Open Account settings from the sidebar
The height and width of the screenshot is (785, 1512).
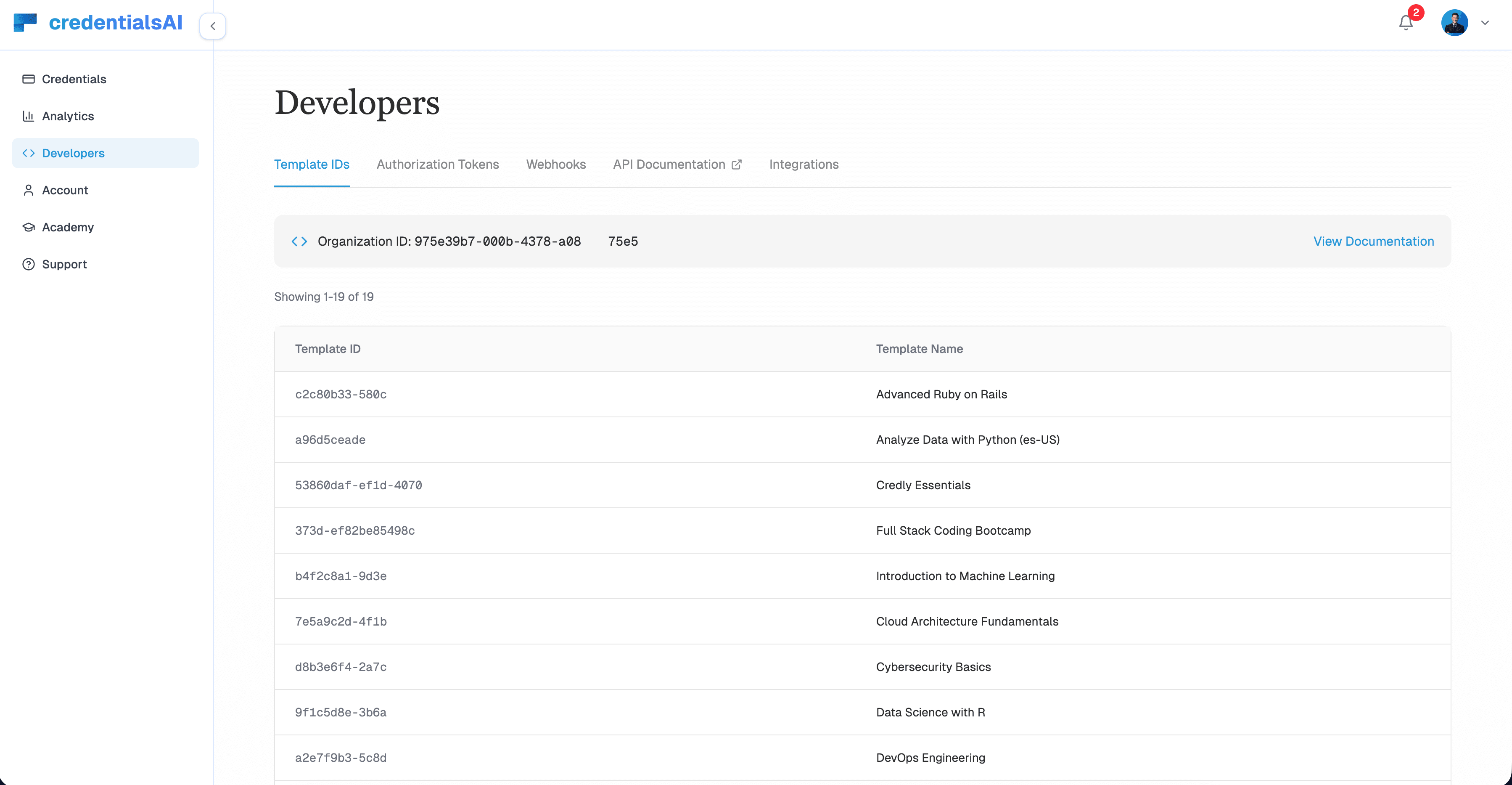[65, 190]
